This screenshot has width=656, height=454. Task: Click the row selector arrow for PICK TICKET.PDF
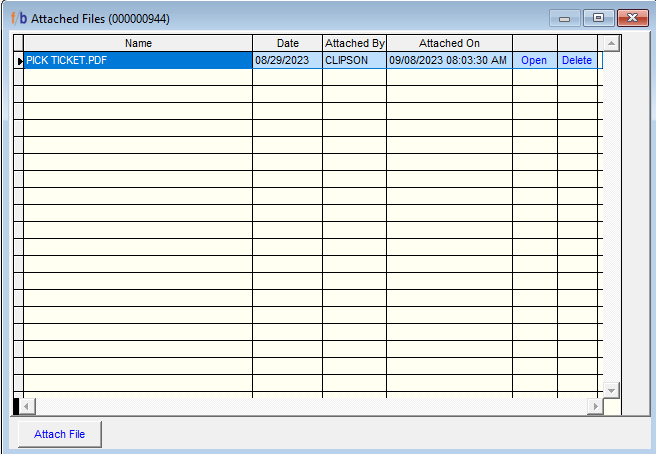(x=19, y=61)
